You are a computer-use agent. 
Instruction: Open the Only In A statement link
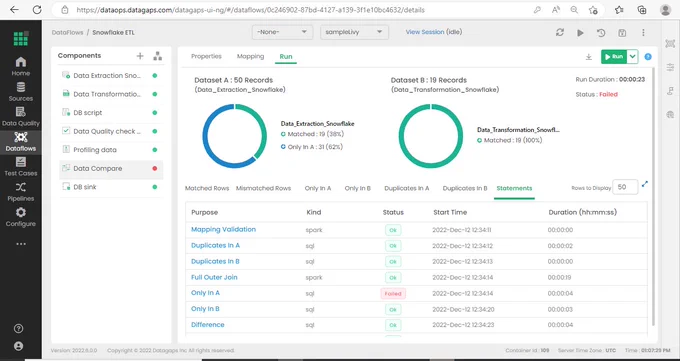[205, 293]
